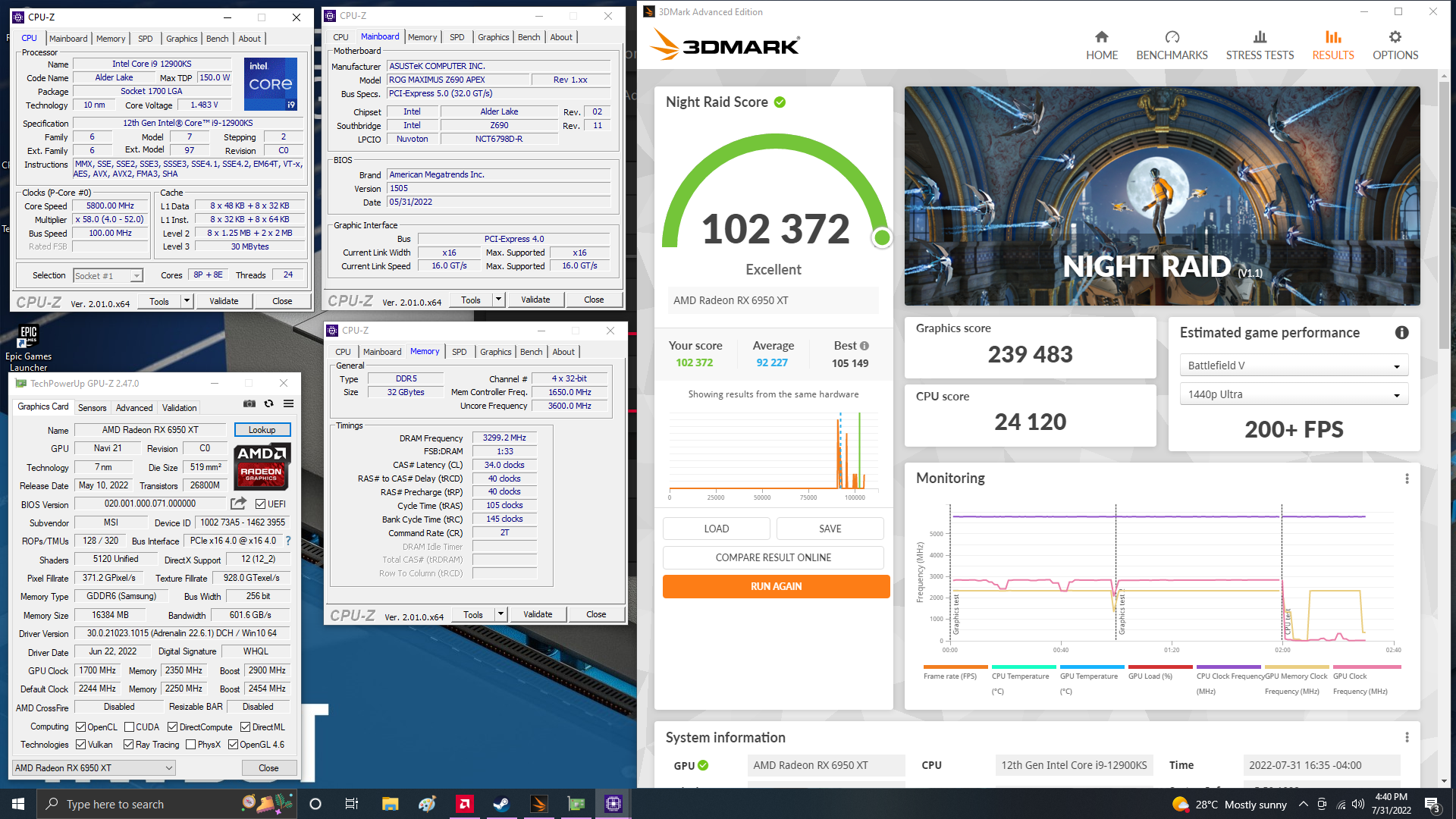Open CPU-Z taskbar icon

(613, 804)
